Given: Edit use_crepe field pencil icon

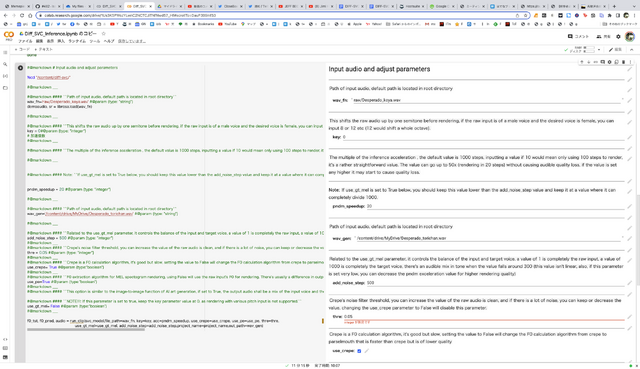Looking at the screenshot, I should (x=367, y=351).
